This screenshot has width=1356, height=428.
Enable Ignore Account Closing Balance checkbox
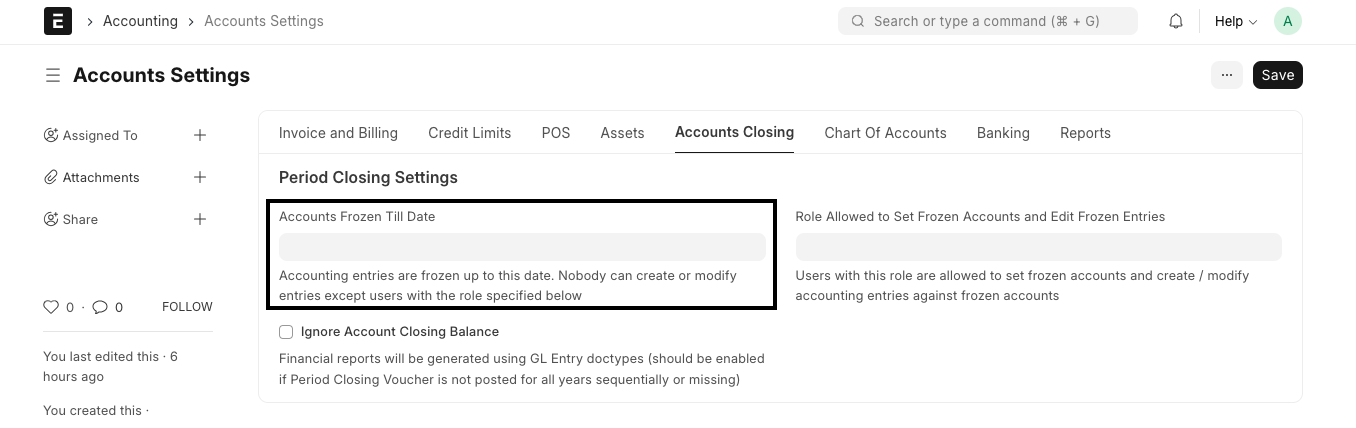[286, 332]
